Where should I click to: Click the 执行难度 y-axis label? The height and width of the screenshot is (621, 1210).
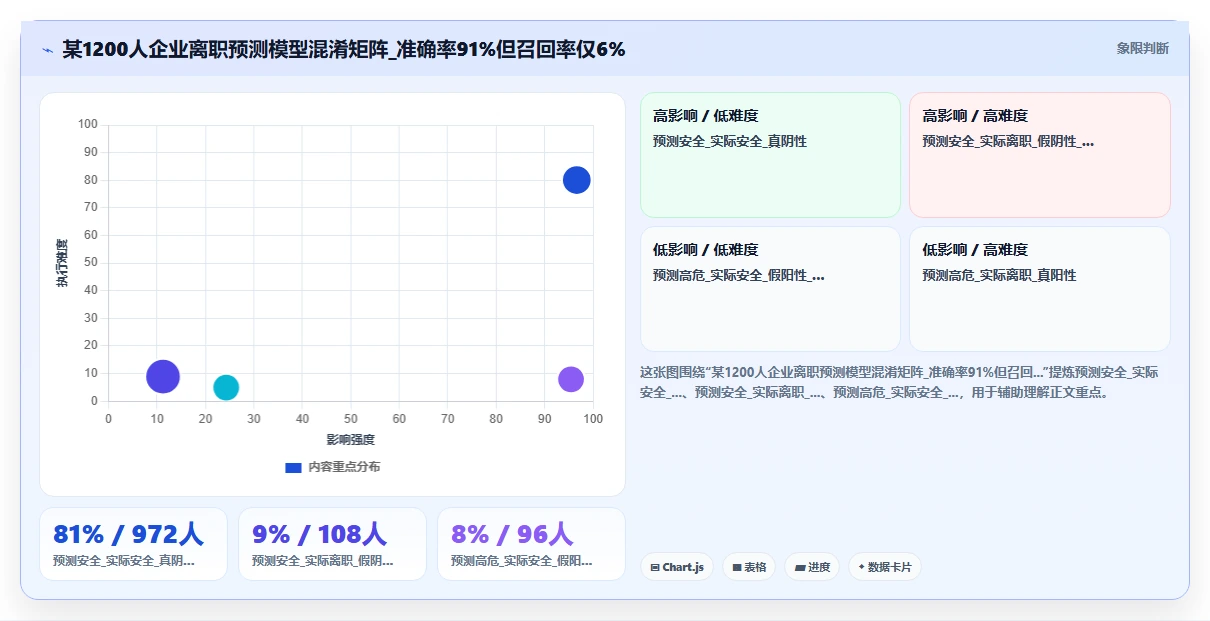pyautogui.click(x=62, y=263)
